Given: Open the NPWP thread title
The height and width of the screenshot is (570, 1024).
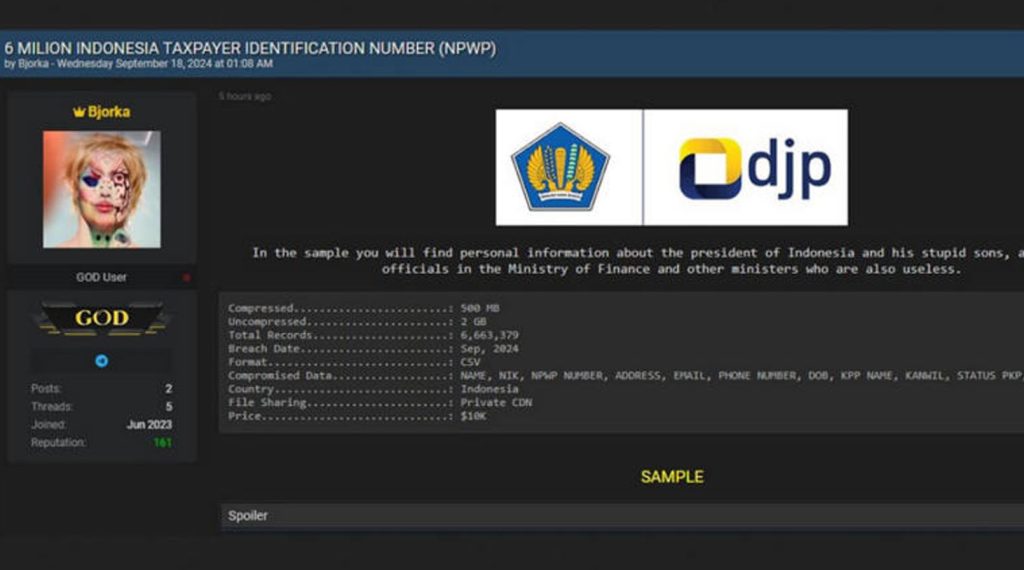Looking at the screenshot, I should [250, 48].
